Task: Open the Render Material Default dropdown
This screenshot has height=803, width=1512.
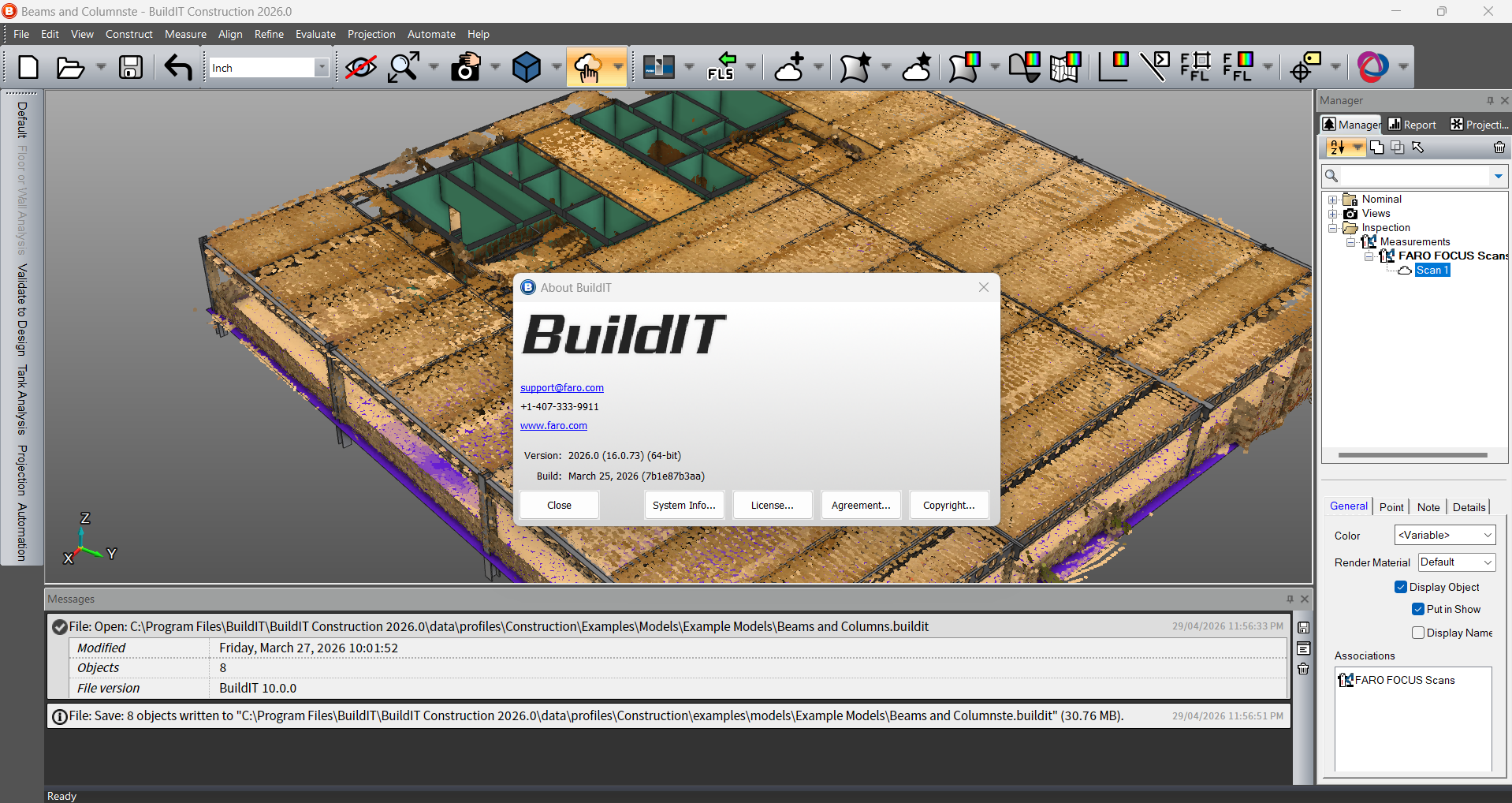Action: (x=1457, y=562)
